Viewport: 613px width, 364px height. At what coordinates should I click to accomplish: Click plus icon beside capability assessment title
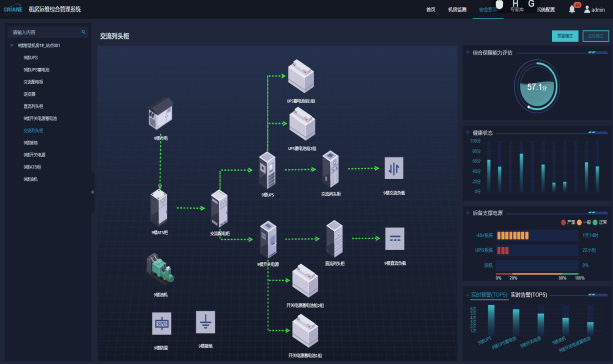(x=468, y=52)
